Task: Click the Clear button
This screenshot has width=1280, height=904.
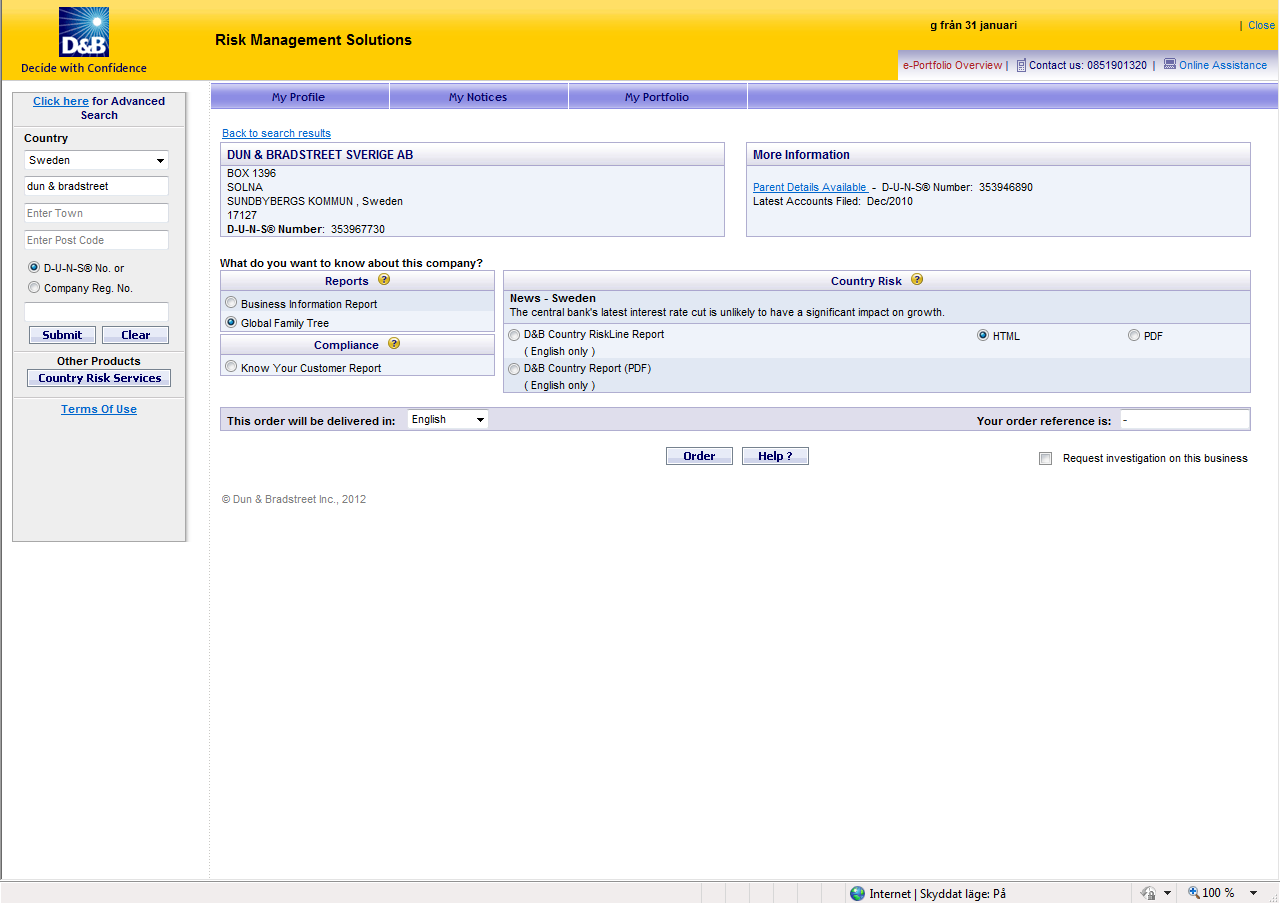Action: coord(135,335)
